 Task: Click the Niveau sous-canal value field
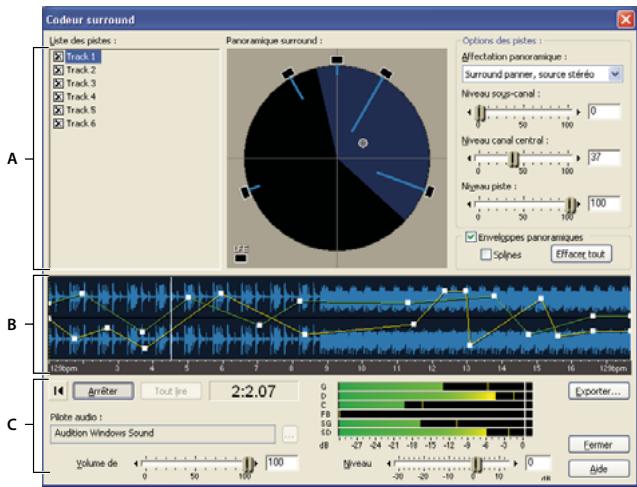tap(604, 111)
